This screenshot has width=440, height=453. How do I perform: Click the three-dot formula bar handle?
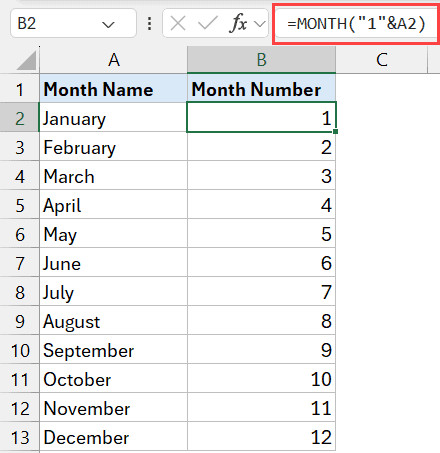coord(150,24)
